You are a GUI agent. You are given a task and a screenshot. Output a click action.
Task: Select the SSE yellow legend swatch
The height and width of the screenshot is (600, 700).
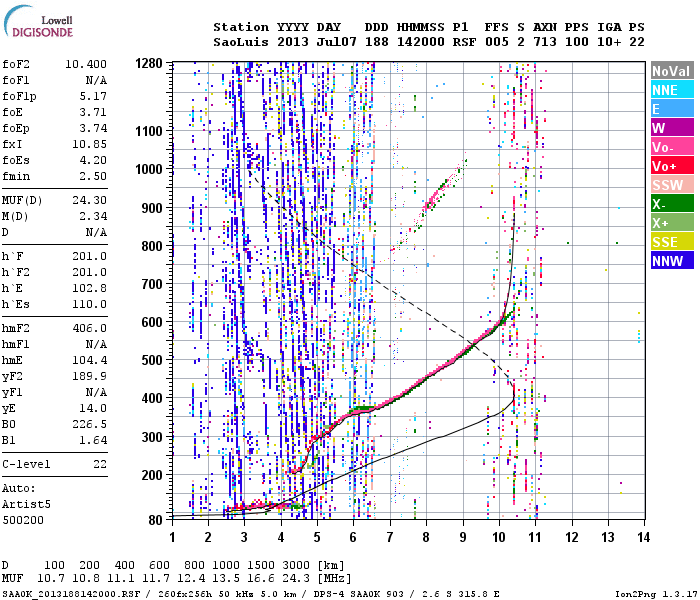(x=672, y=242)
